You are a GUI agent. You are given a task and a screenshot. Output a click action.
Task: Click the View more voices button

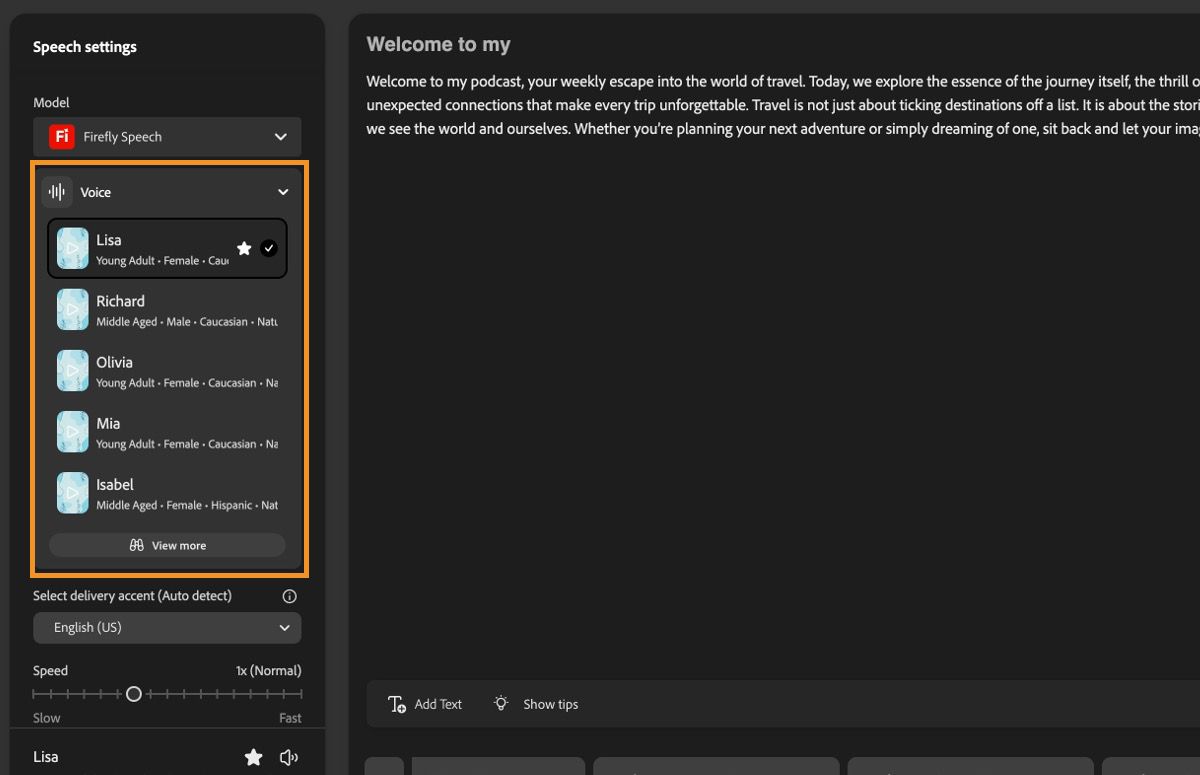[167, 544]
